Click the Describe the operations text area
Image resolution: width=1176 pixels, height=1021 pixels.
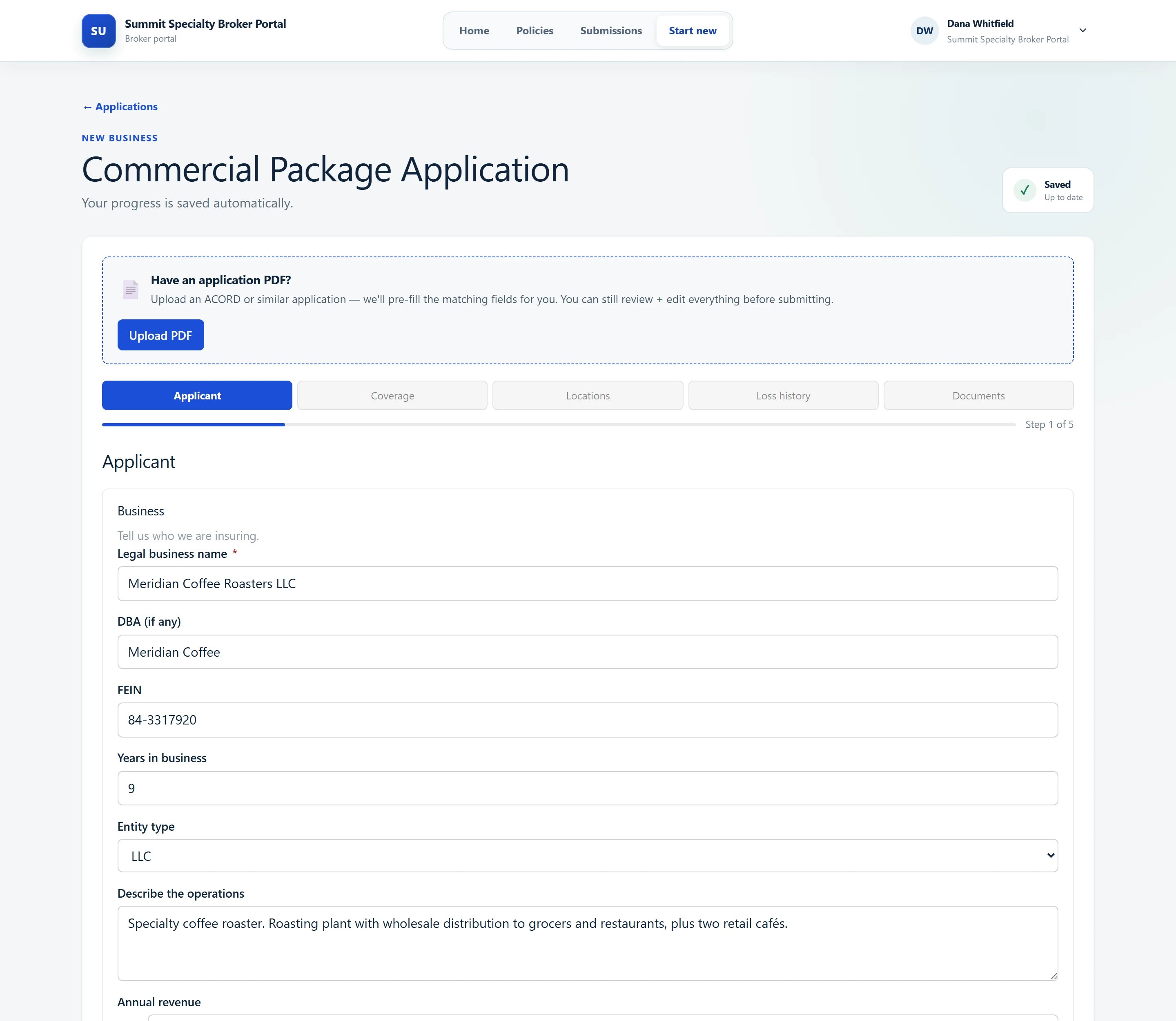588,943
